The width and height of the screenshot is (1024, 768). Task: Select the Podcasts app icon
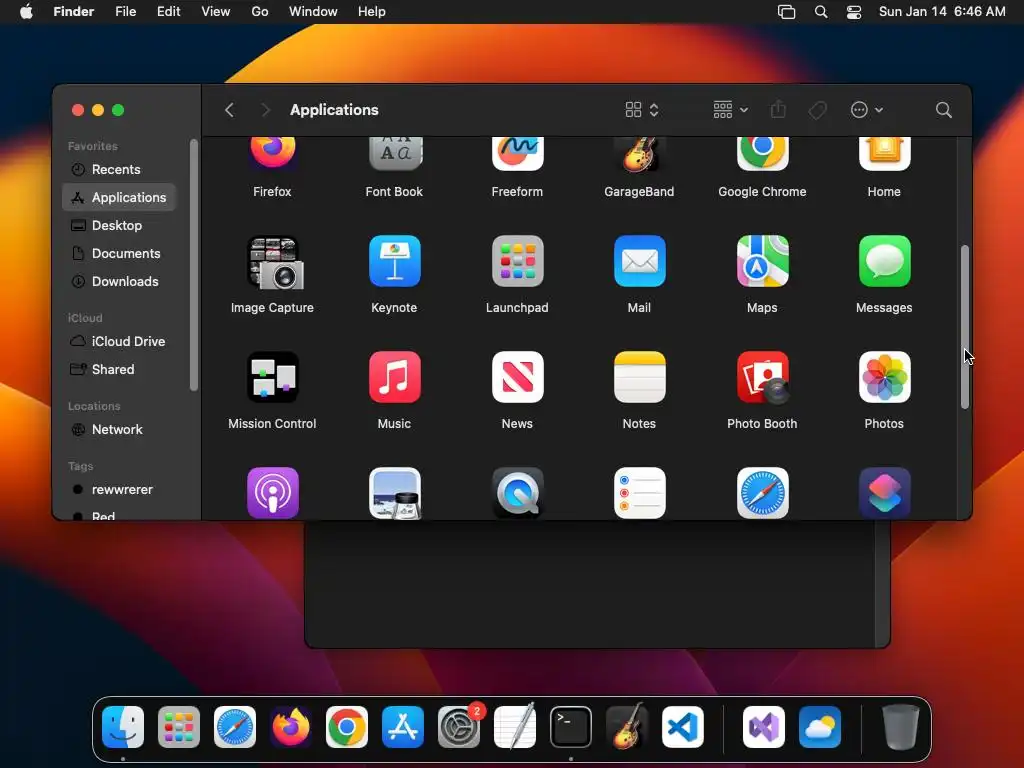tap(272, 493)
